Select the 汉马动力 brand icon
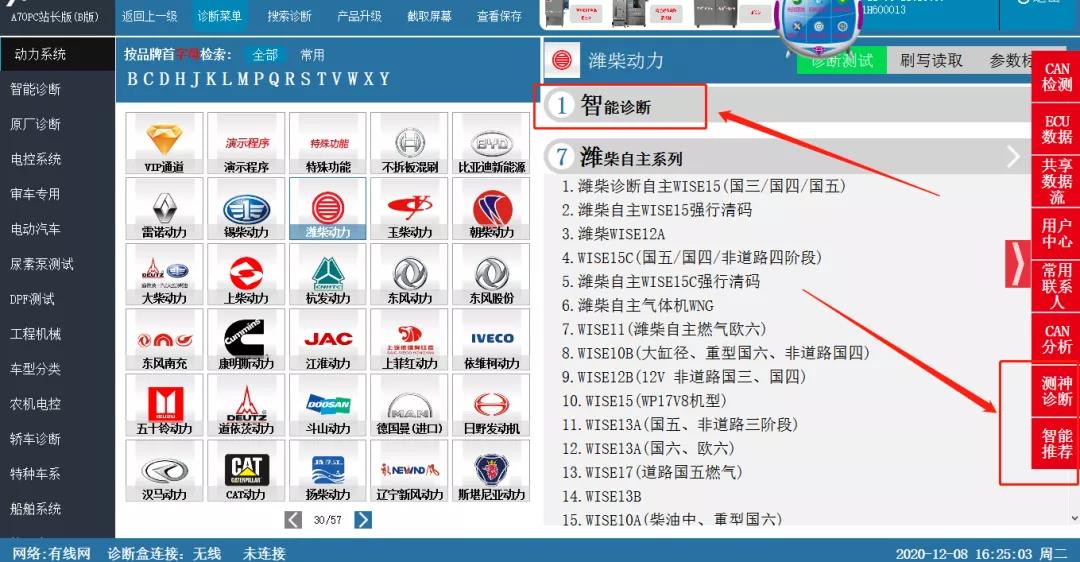The width and height of the screenshot is (1080, 562). [165, 471]
